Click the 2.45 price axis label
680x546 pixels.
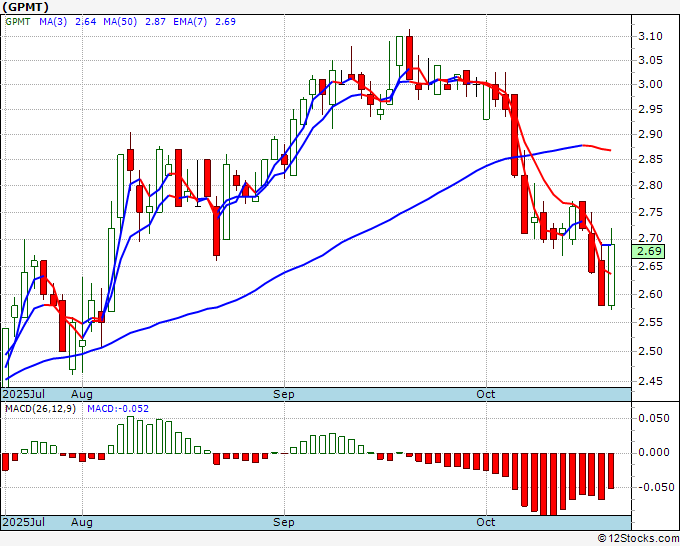coord(651,382)
